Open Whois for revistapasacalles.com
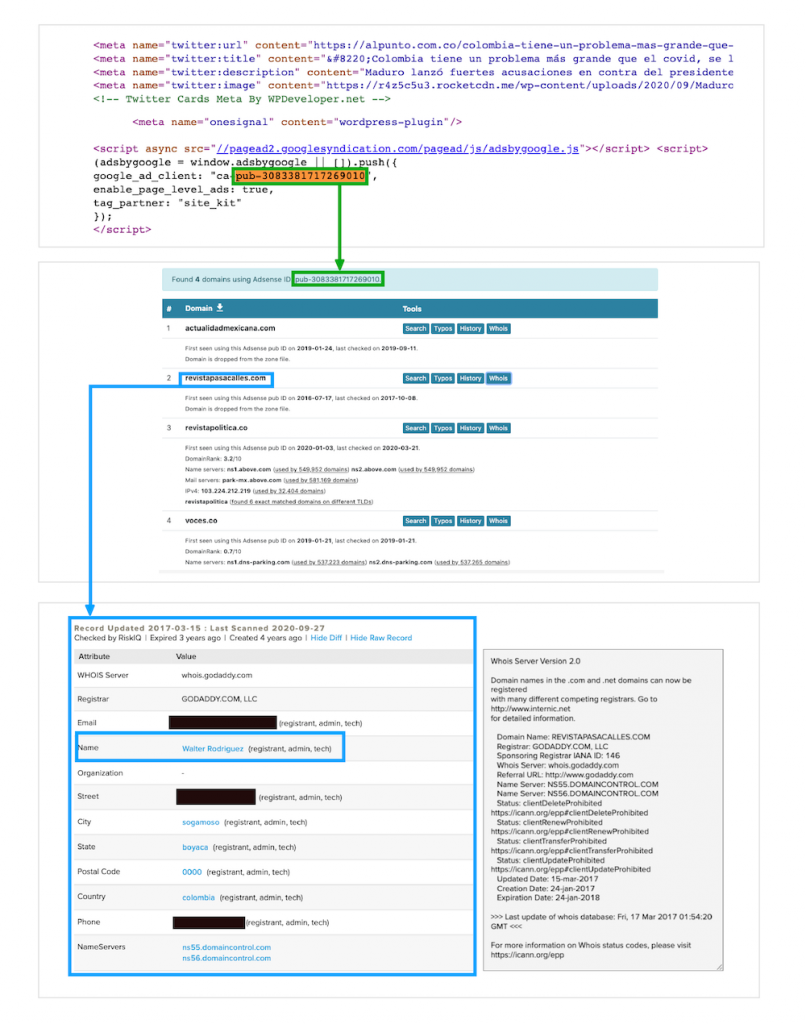This screenshot has height=1024, width=806. [498, 378]
